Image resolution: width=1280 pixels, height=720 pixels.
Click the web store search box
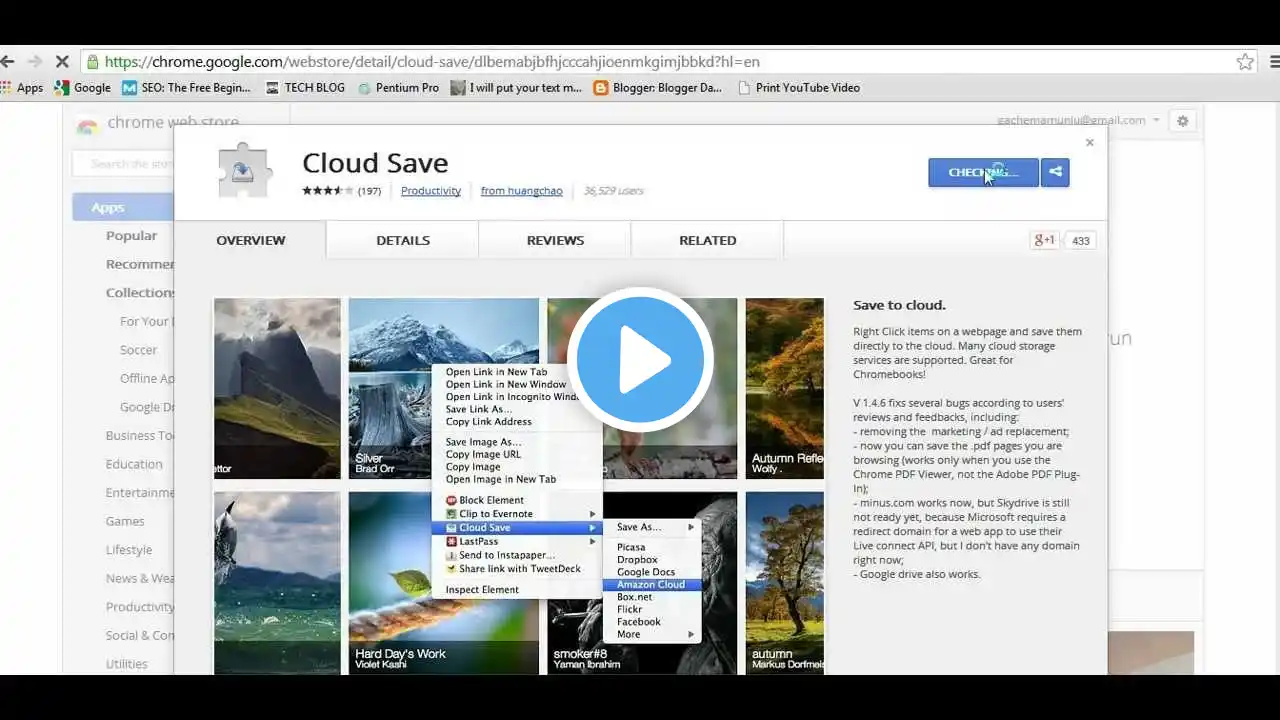tap(123, 163)
